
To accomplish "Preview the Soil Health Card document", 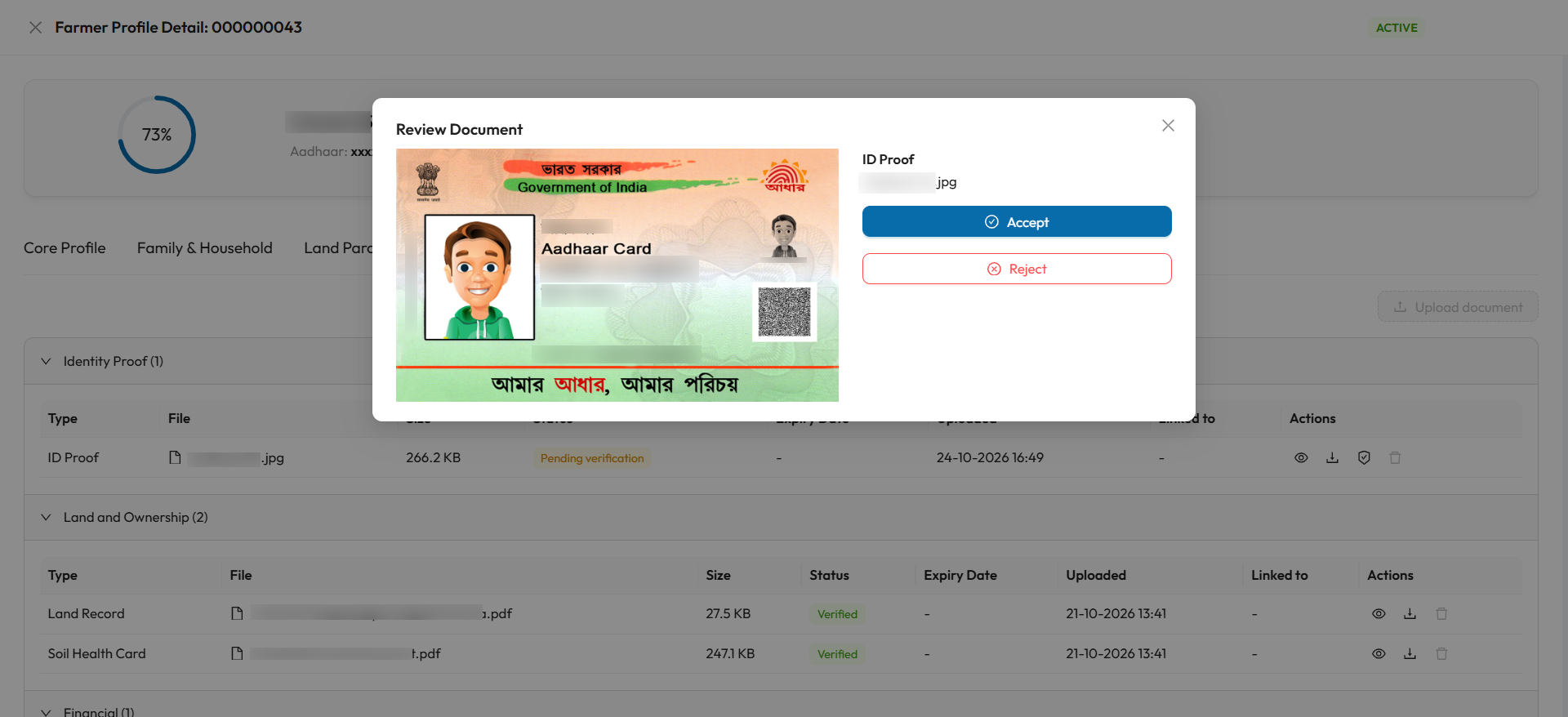I will (1379, 654).
